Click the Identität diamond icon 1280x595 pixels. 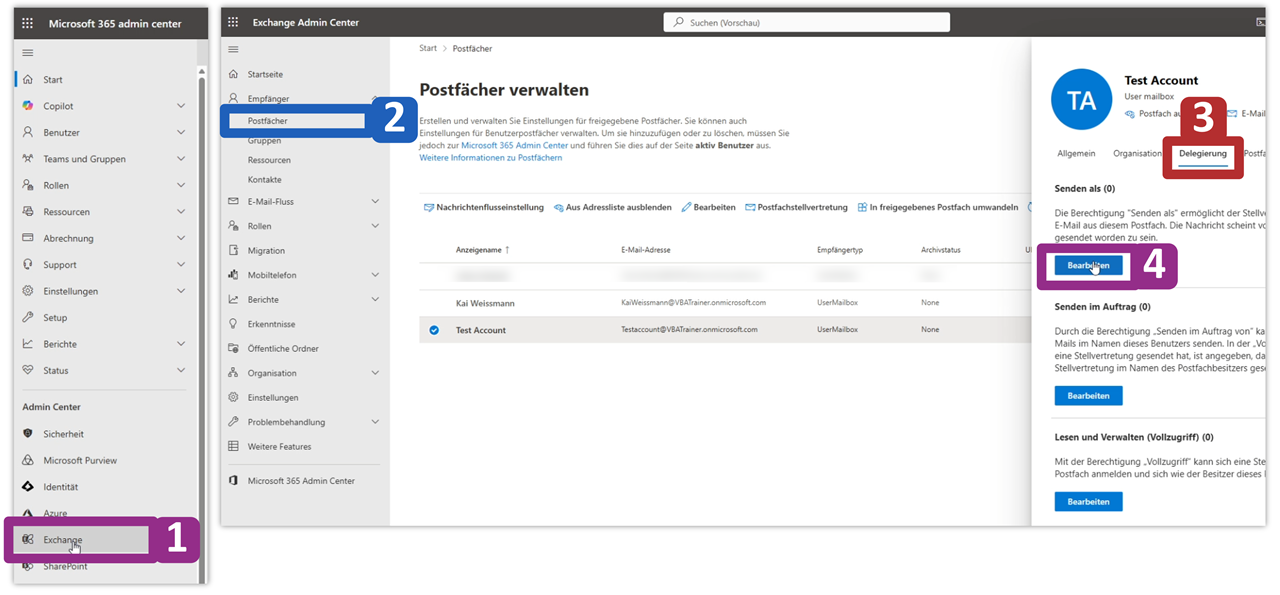28,487
